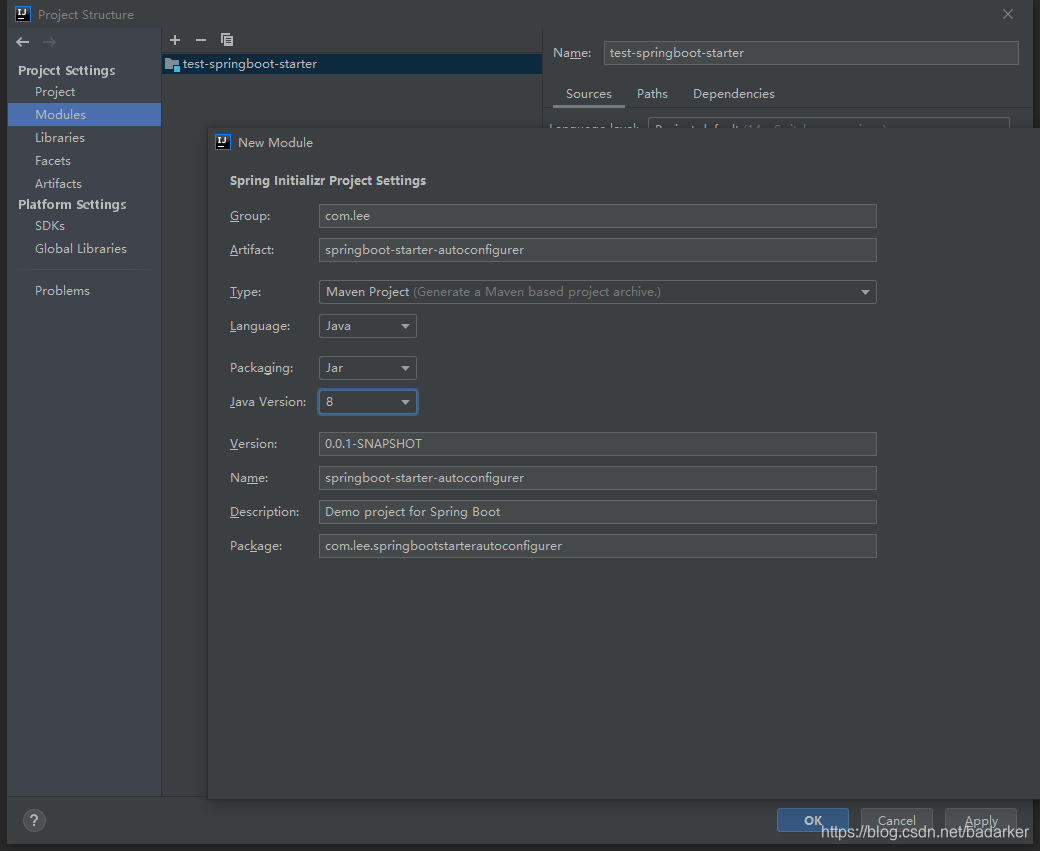Click the help question mark button

[x=34, y=820]
